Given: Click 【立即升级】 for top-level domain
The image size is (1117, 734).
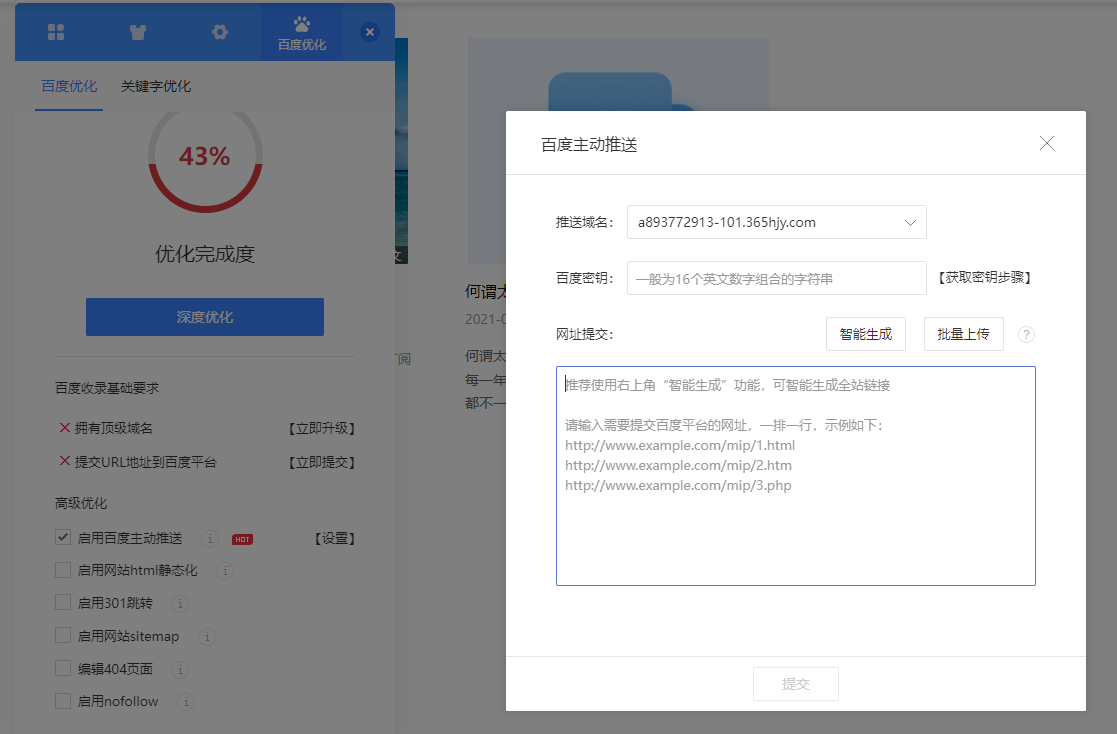Looking at the screenshot, I should (x=322, y=428).
